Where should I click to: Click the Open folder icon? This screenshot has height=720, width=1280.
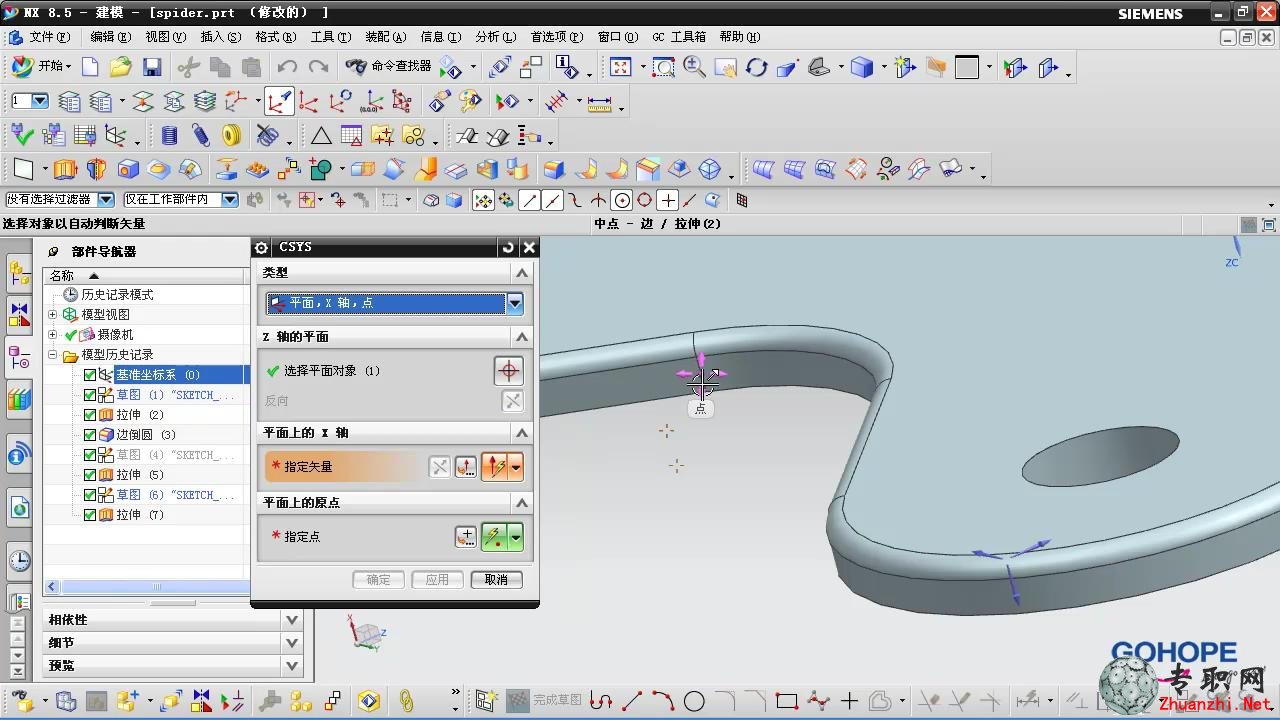121,67
